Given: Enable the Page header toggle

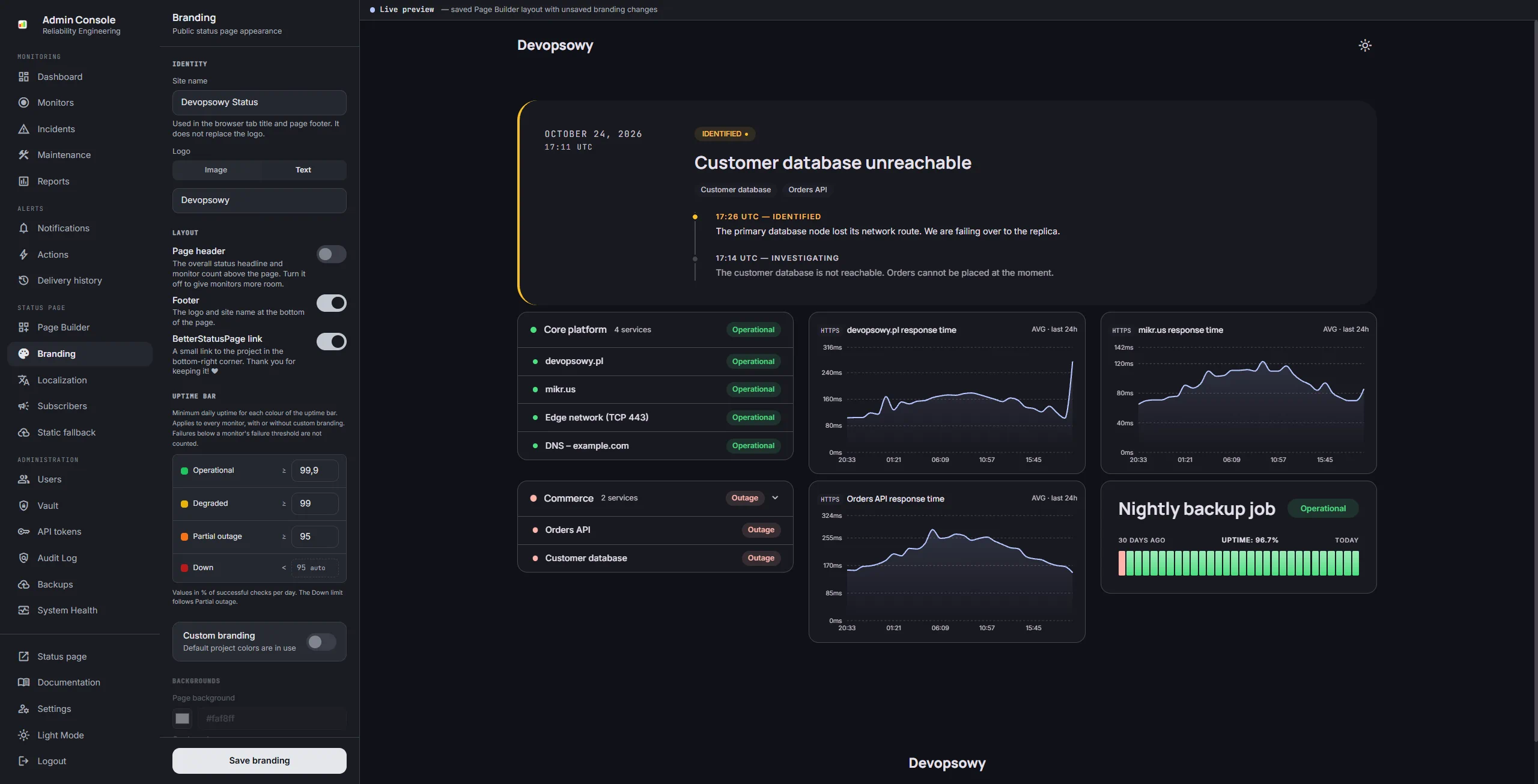Looking at the screenshot, I should (332, 254).
